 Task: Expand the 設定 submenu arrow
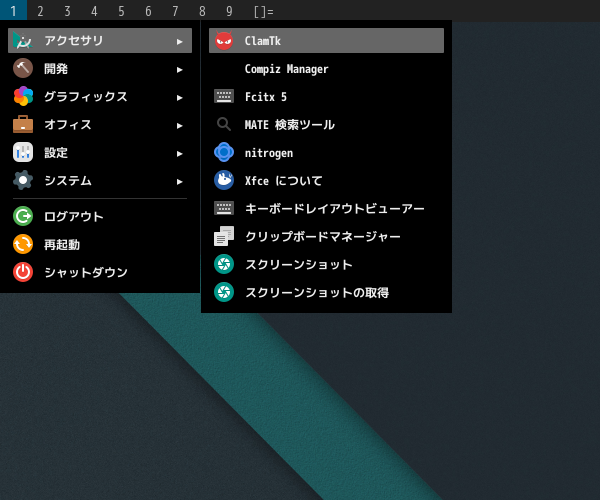[179, 153]
